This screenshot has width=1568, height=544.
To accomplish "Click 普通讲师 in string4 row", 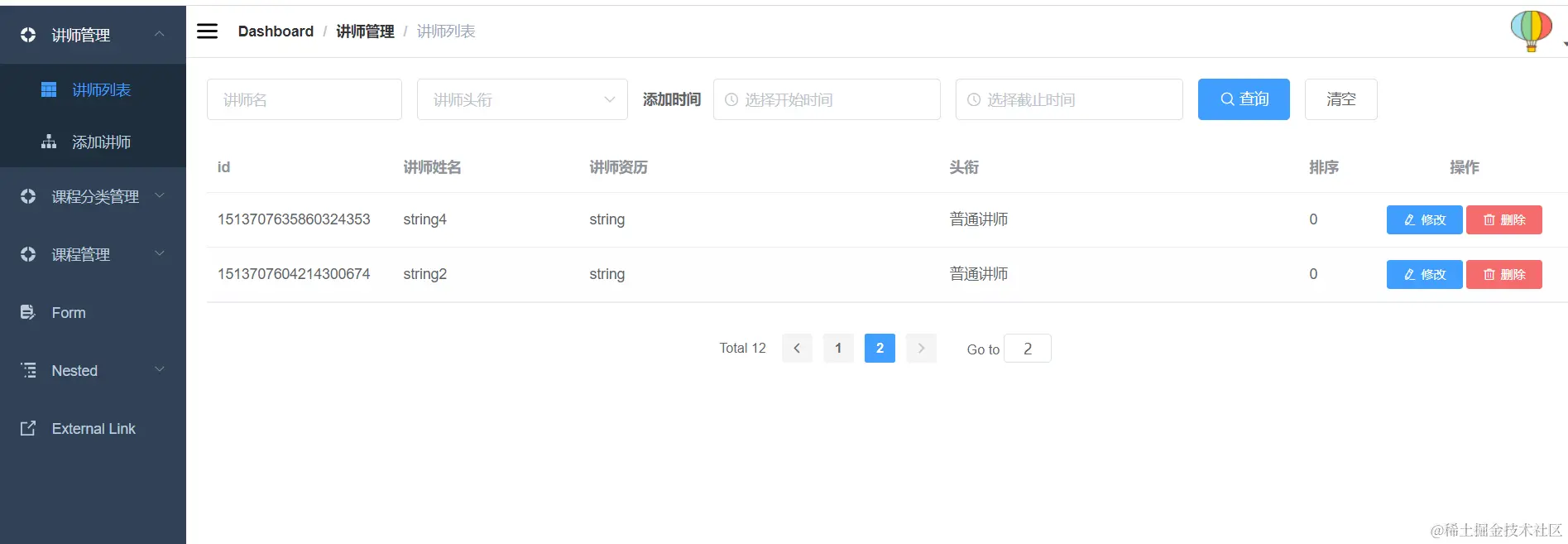I will tap(979, 219).
